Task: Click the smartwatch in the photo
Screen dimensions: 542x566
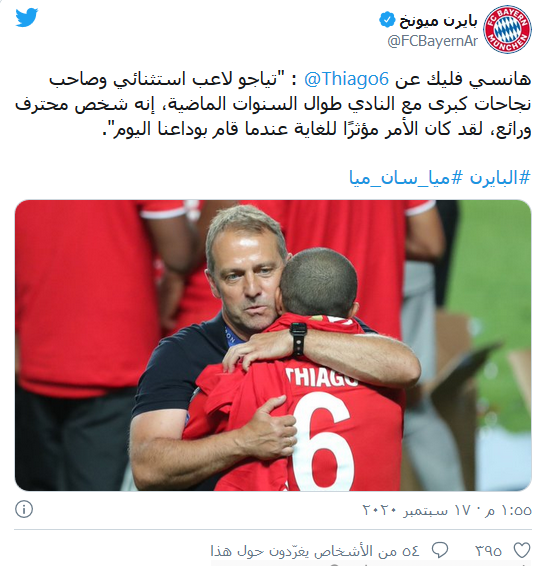Action: pos(298,338)
